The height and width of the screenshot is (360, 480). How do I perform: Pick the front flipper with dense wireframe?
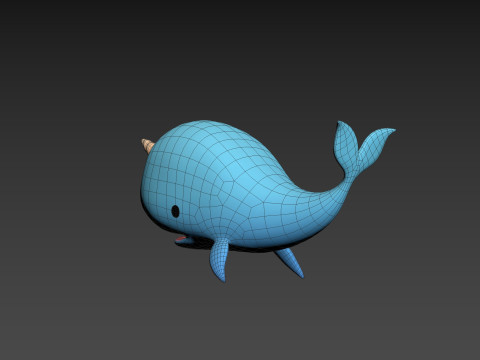[219, 259]
